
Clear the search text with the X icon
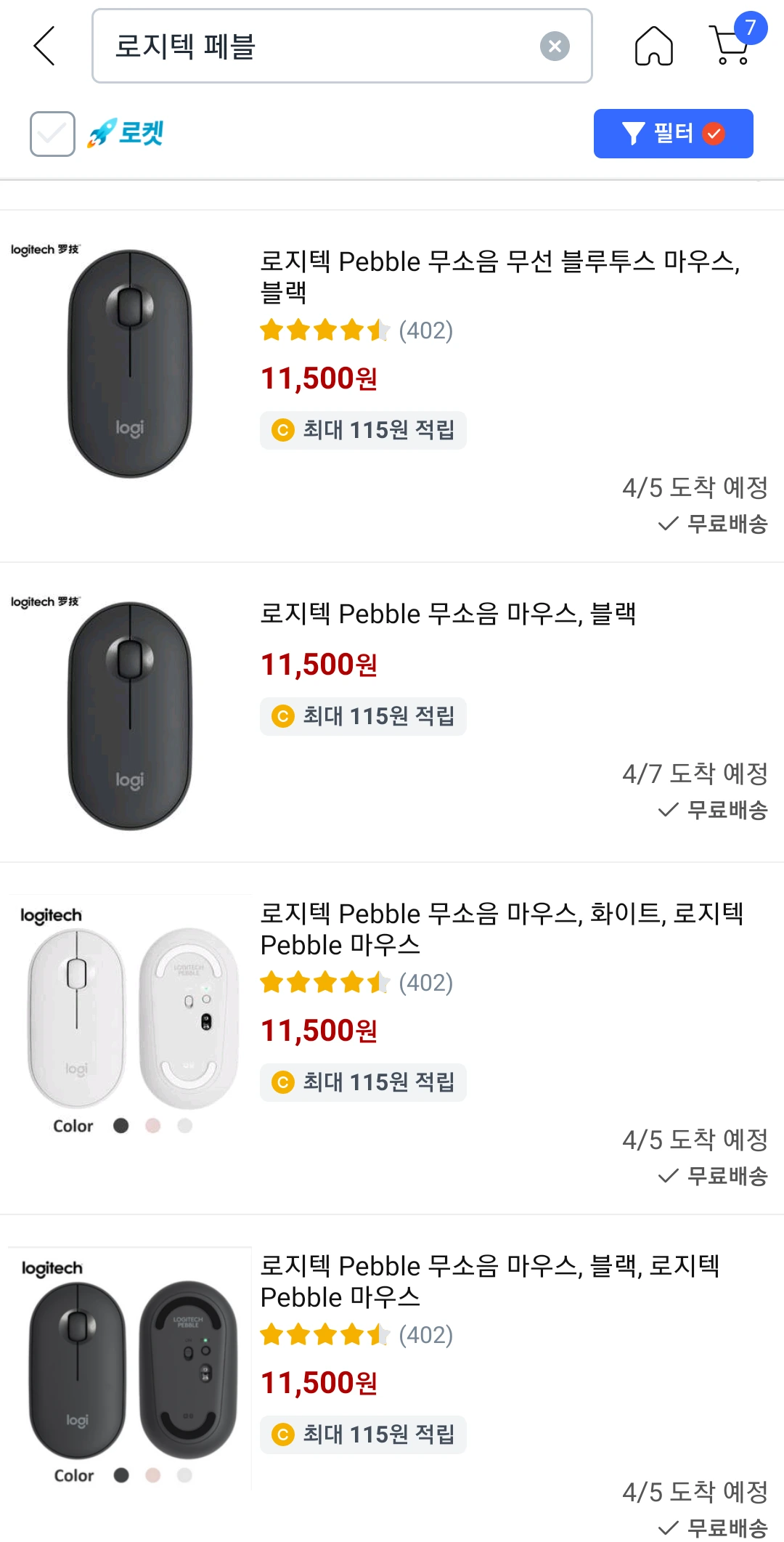tap(555, 46)
